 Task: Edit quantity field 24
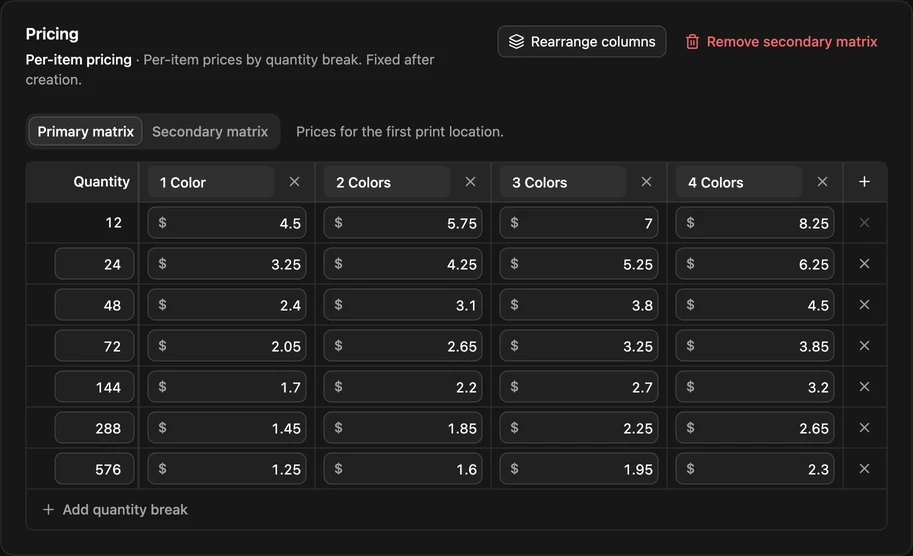pyautogui.click(x=94, y=264)
